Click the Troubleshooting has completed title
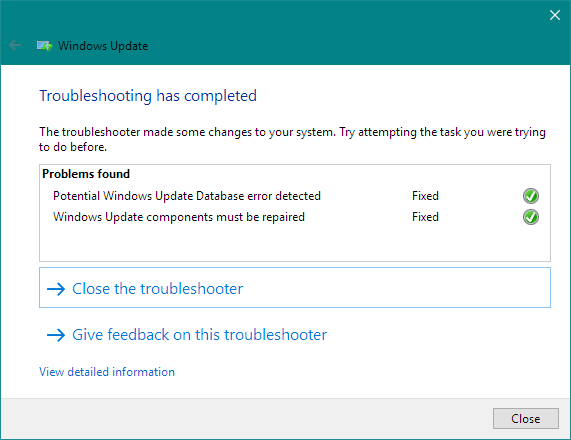The width and height of the screenshot is (571, 440). click(x=148, y=96)
